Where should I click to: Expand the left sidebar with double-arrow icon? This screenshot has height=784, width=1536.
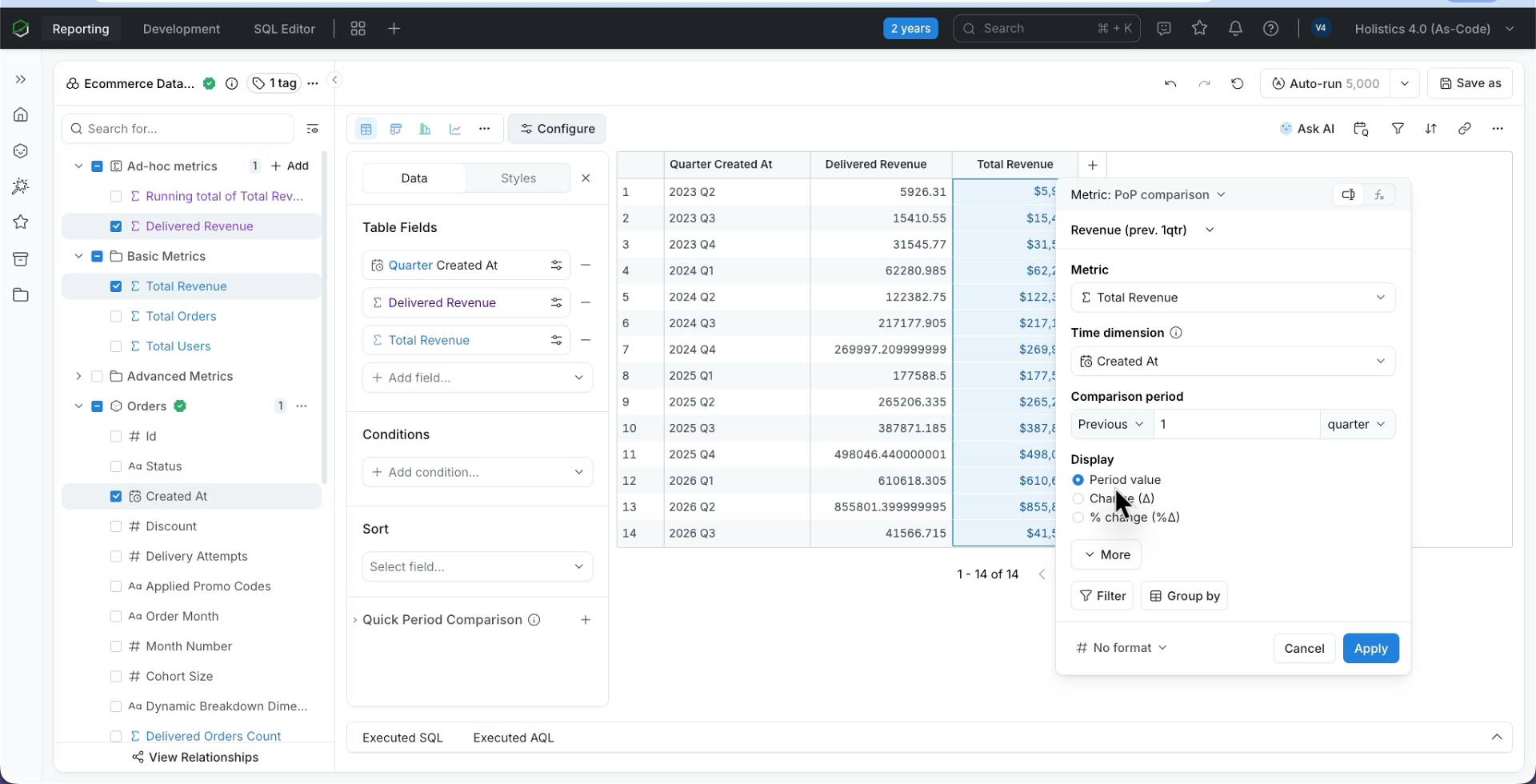pyautogui.click(x=21, y=80)
